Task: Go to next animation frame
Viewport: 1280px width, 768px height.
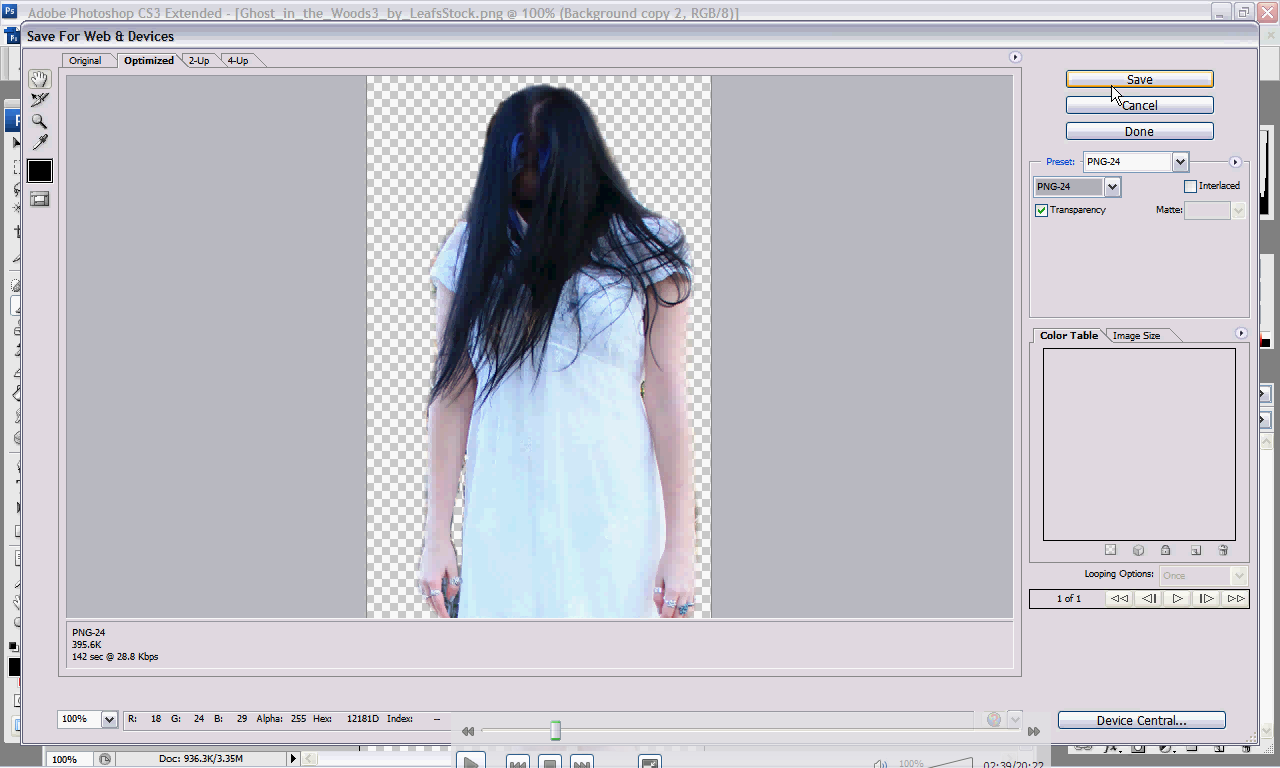Action: coord(1207,599)
